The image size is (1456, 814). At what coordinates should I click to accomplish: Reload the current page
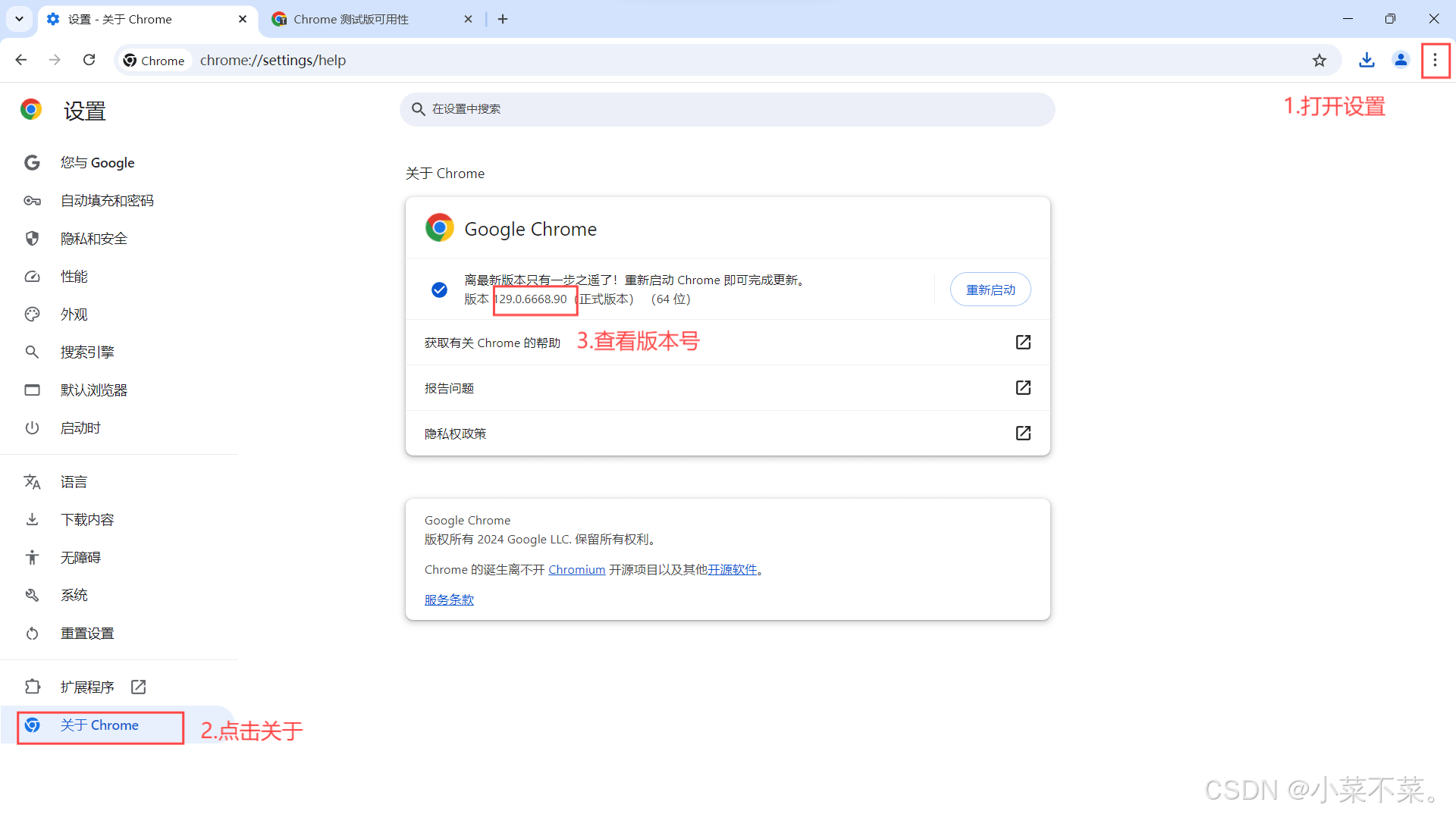(89, 60)
